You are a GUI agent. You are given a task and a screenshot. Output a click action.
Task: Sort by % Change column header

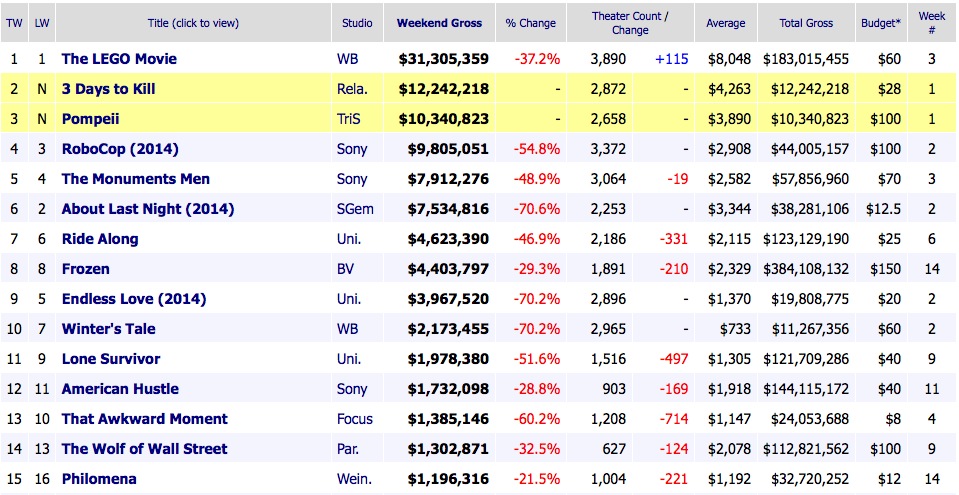point(531,22)
